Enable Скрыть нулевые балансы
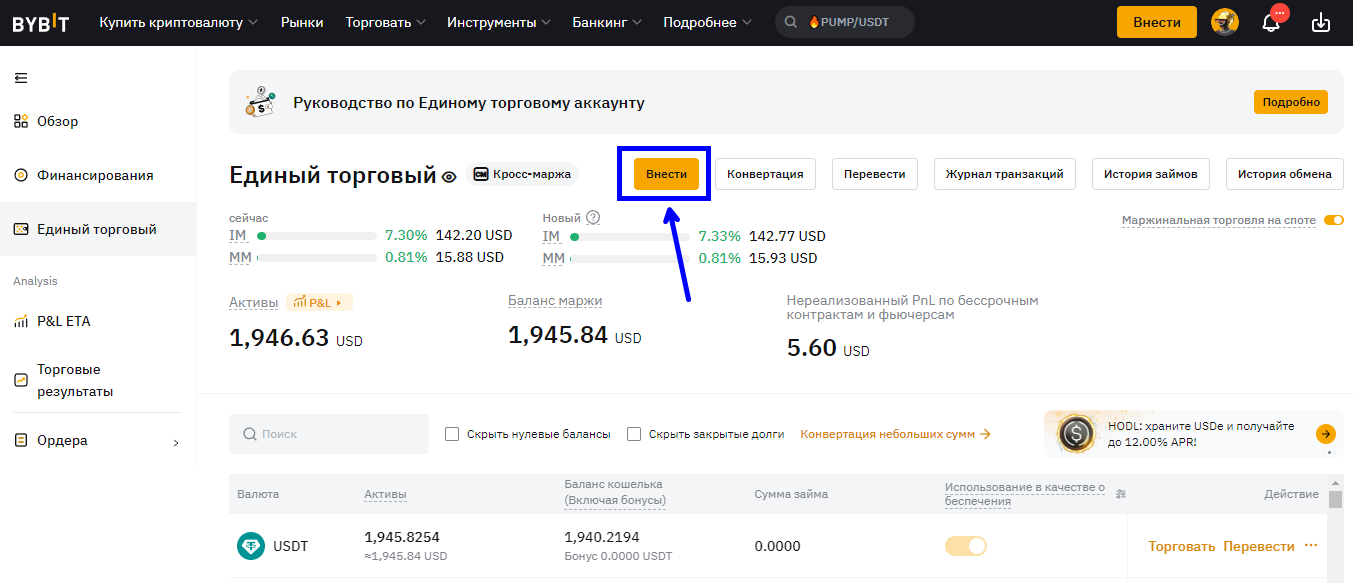 452,434
